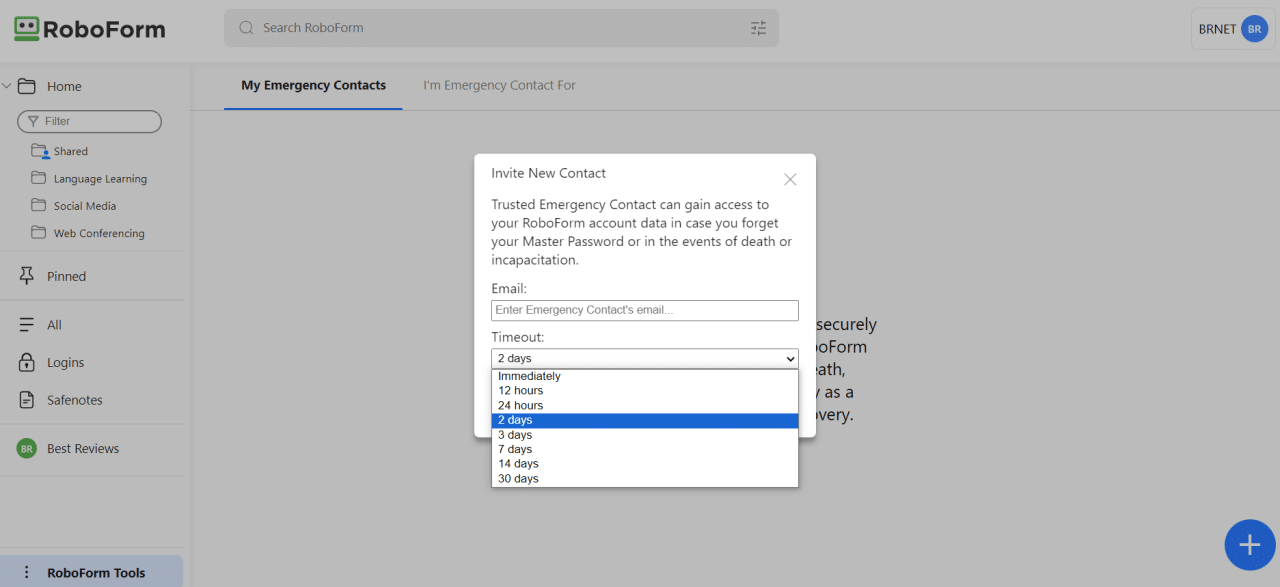Click the RoboForm logo icon

point(26,29)
